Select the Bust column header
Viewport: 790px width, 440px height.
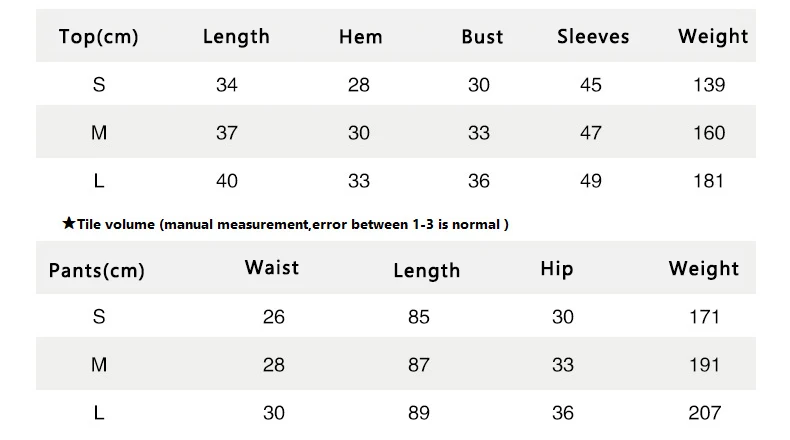coord(482,37)
